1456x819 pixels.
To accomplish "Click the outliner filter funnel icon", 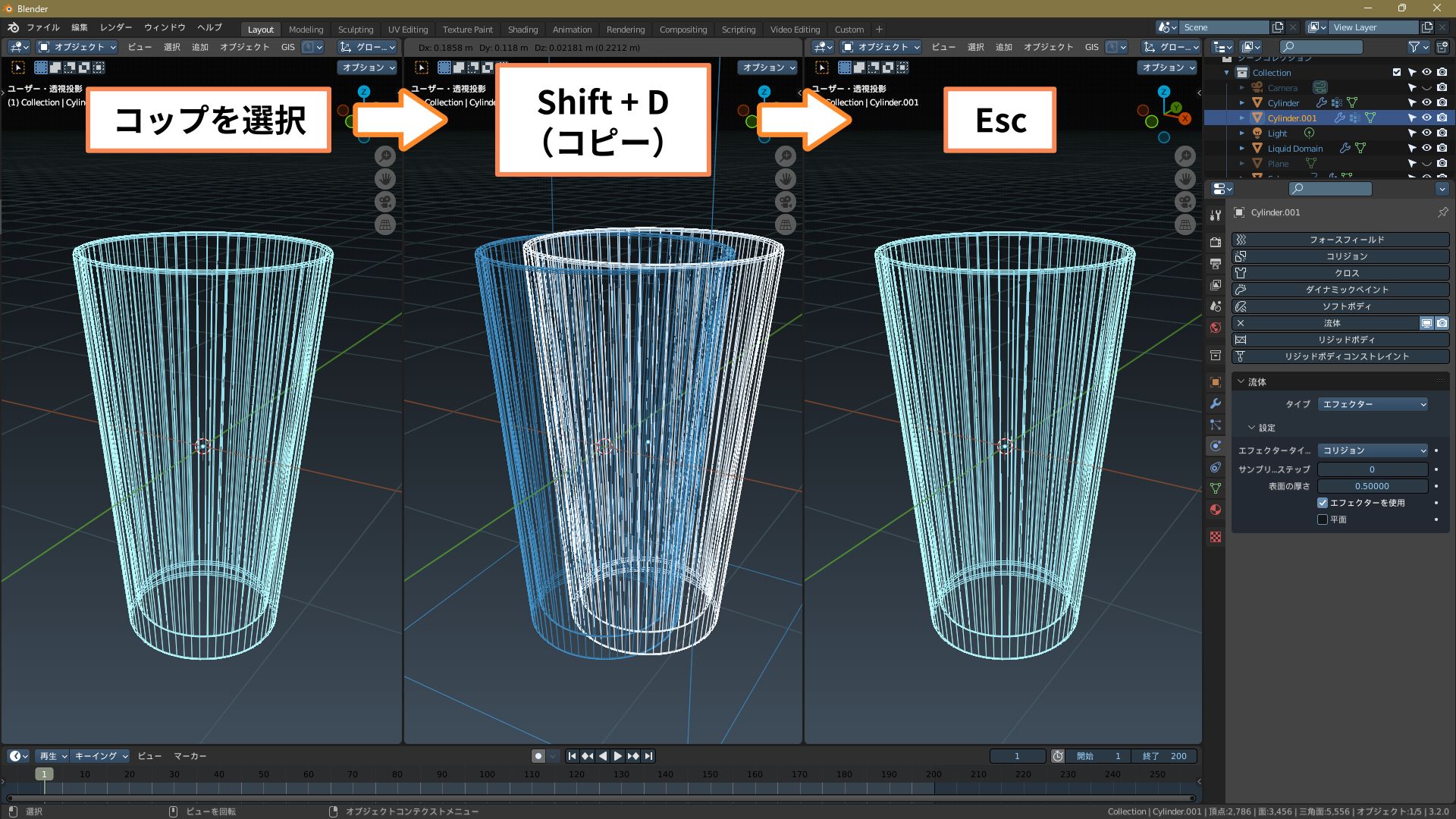I will (x=1414, y=47).
